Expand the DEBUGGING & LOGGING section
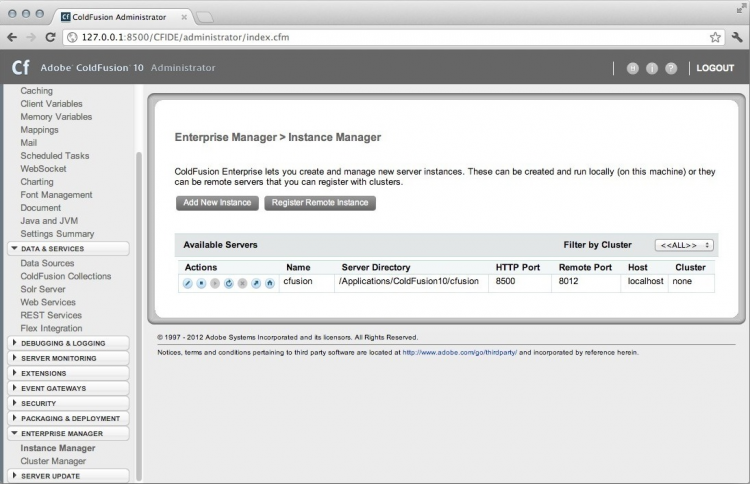The height and width of the screenshot is (484, 750). pos(68,343)
